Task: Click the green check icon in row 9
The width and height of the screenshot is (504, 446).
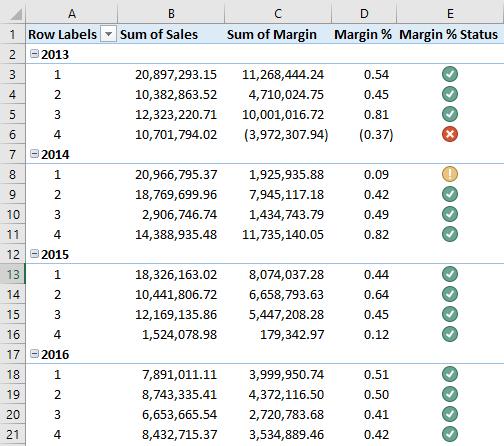Action: [450, 194]
